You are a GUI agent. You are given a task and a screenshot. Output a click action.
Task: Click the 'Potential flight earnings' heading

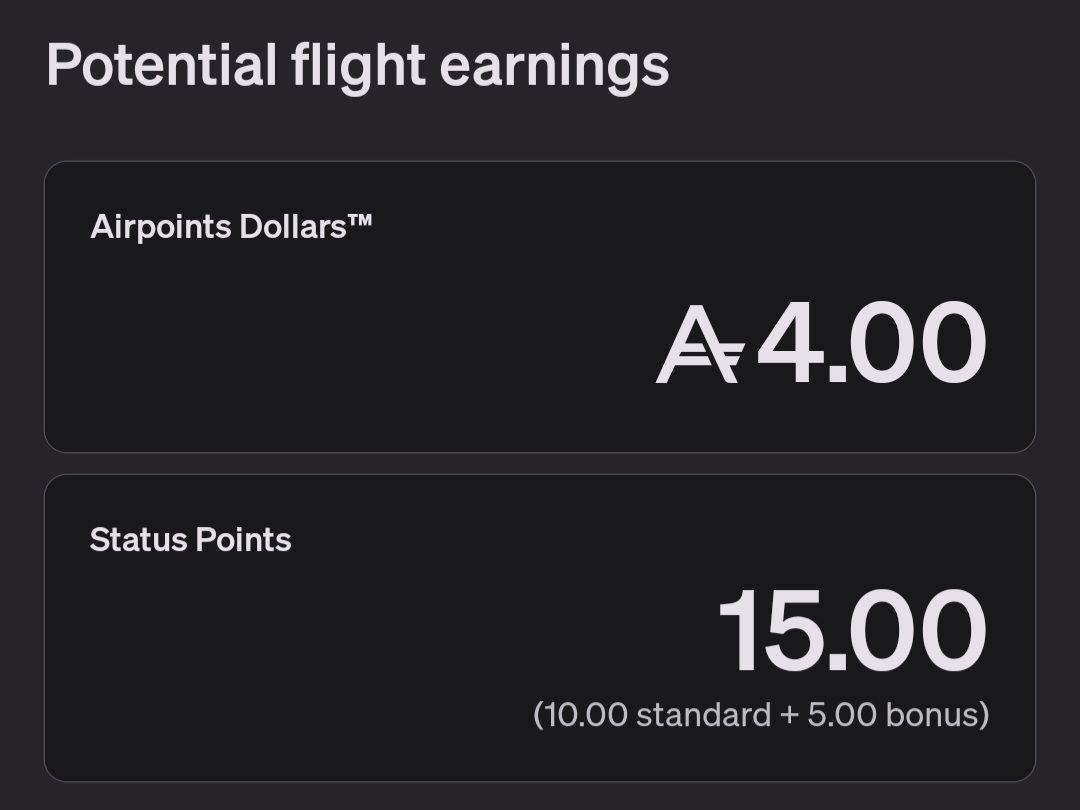tap(358, 68)
